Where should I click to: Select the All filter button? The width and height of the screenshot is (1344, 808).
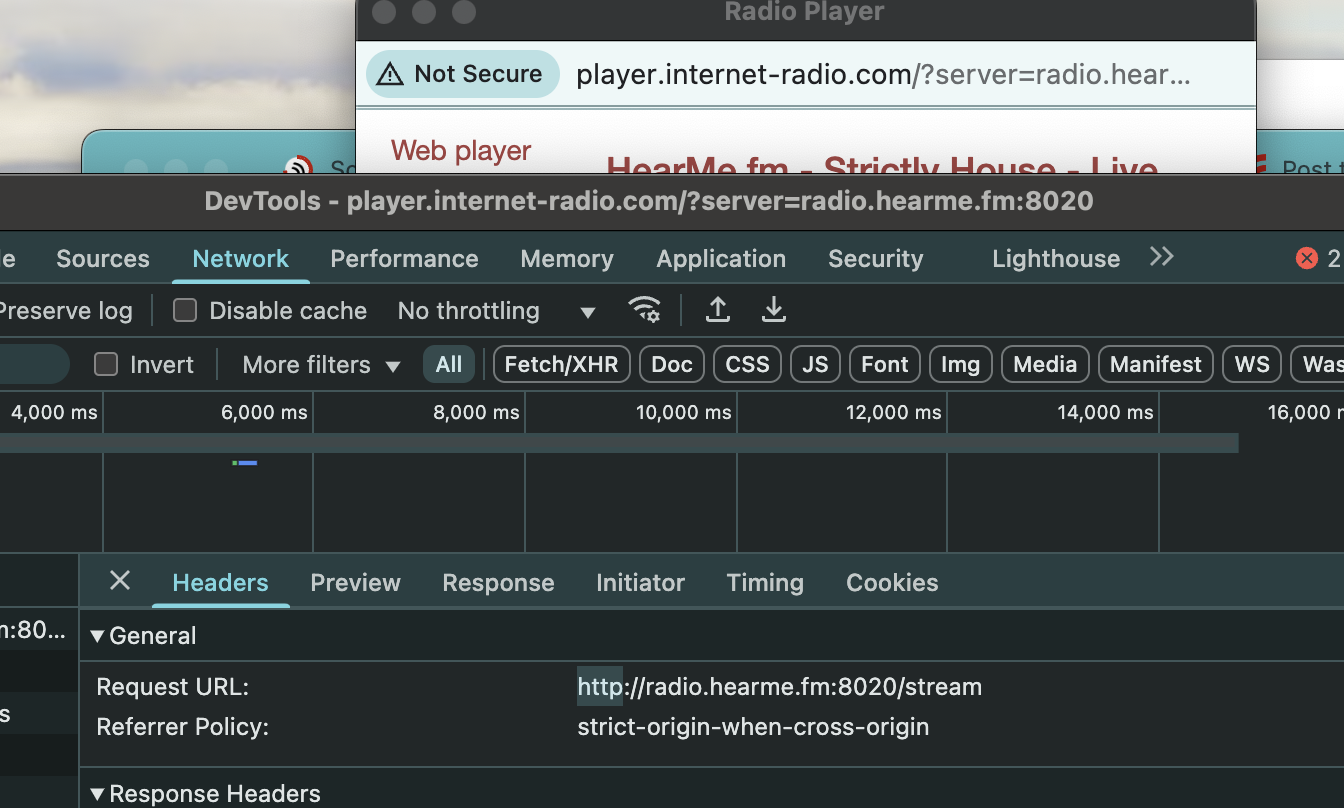pos(449,365)
